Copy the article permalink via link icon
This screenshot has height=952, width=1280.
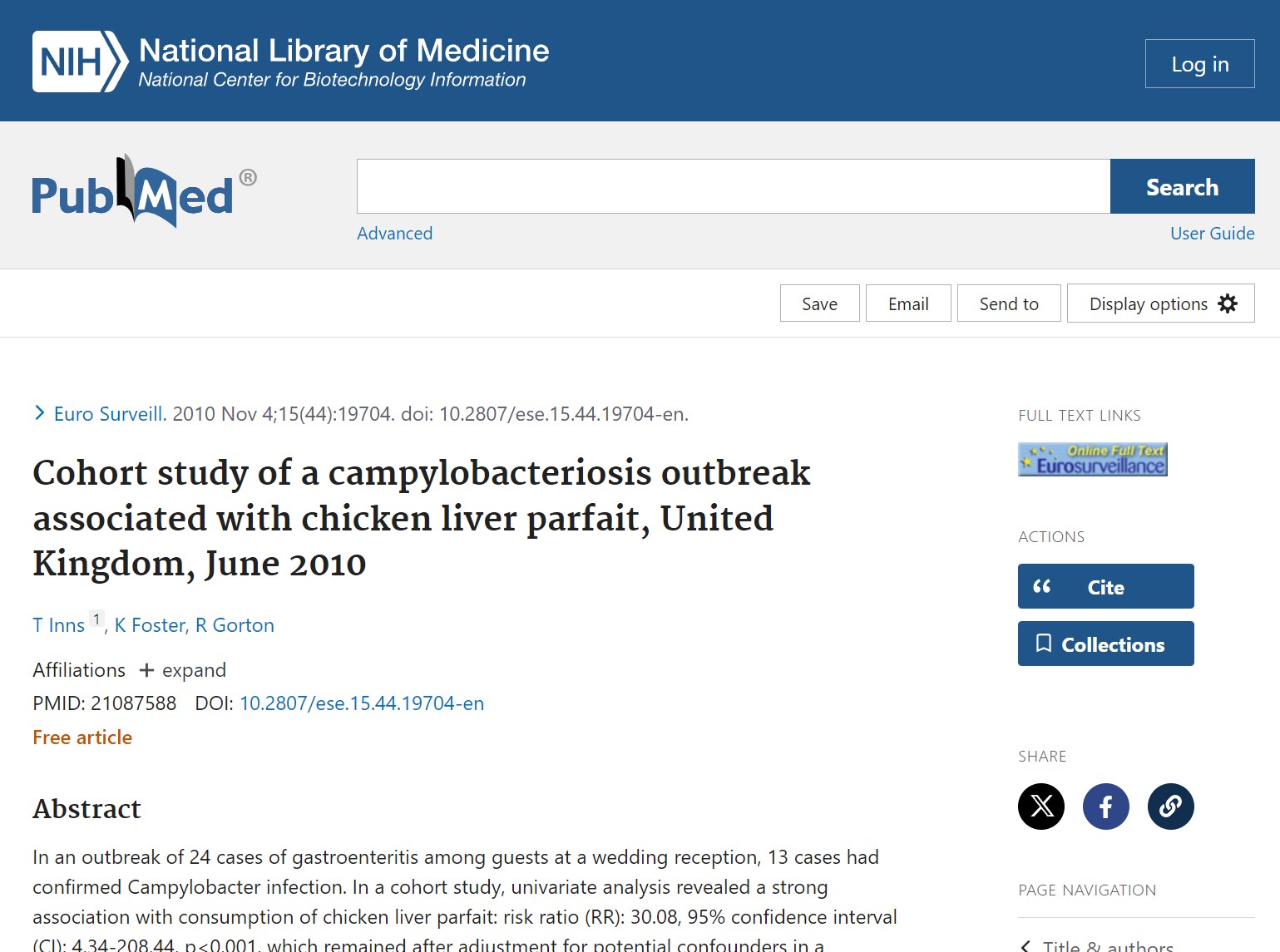pos(1170,806)
